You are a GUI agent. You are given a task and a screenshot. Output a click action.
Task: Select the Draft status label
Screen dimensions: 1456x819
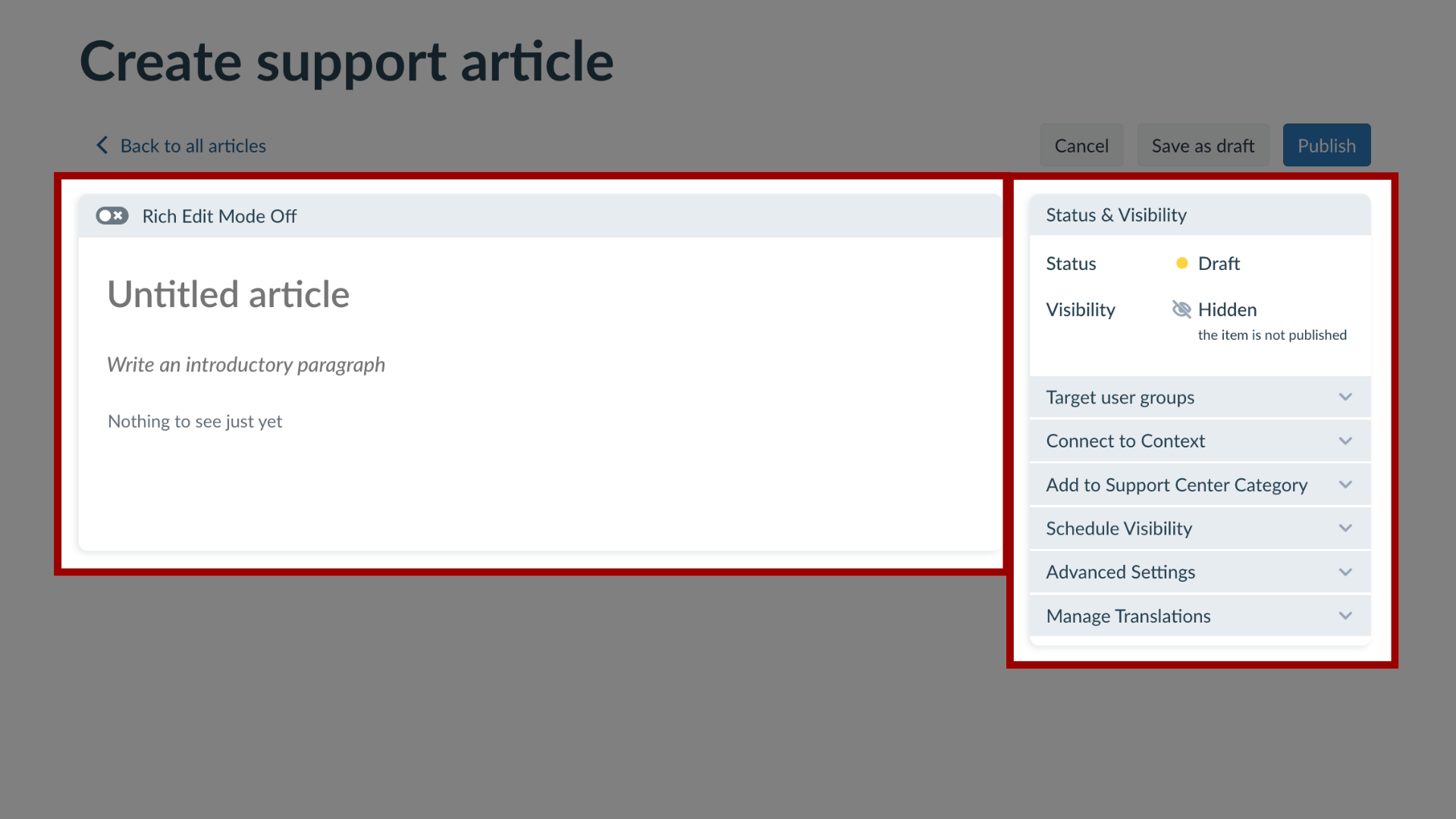1218,262
